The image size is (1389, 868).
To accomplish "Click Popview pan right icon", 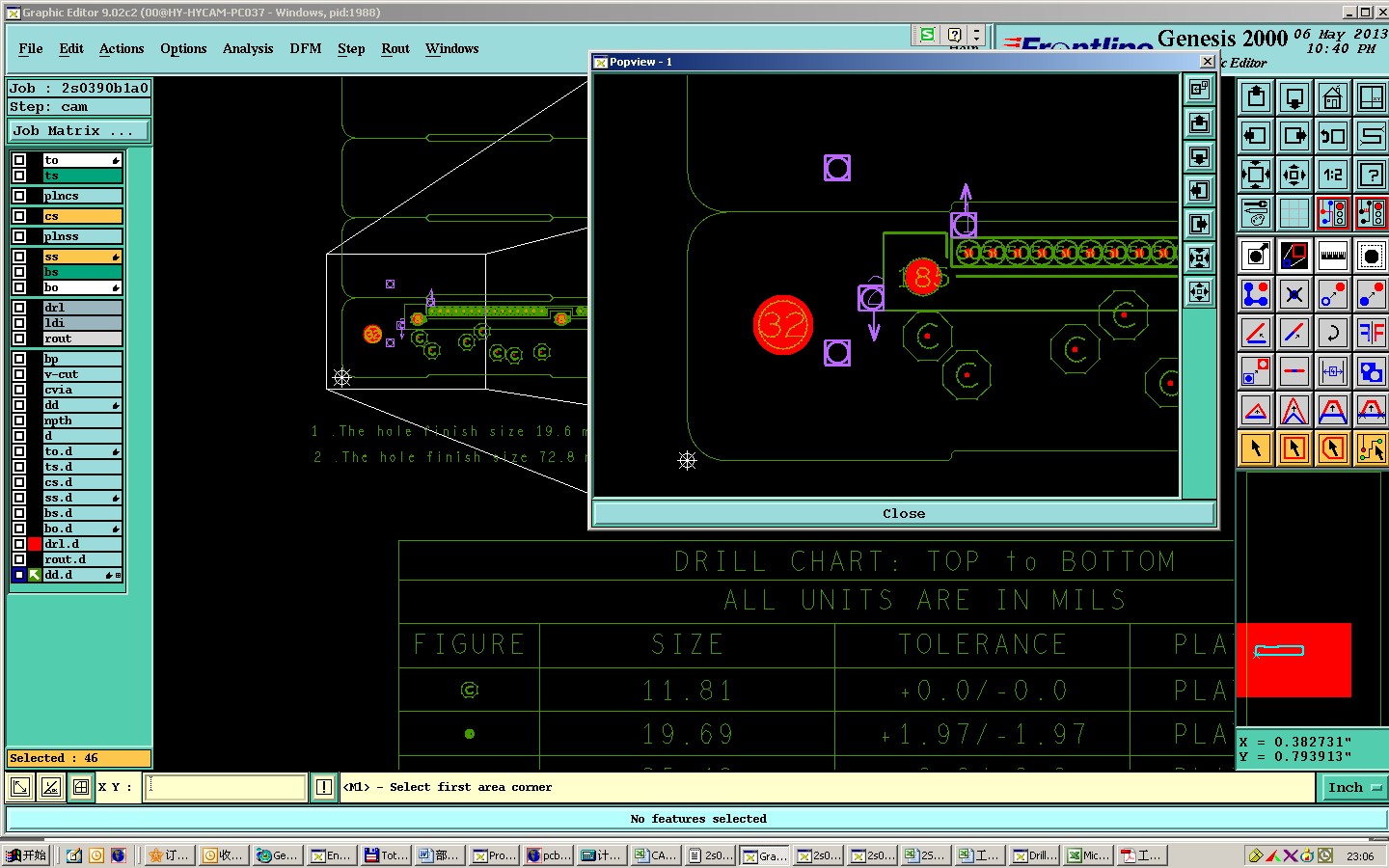I will [x=1199, y=224].
